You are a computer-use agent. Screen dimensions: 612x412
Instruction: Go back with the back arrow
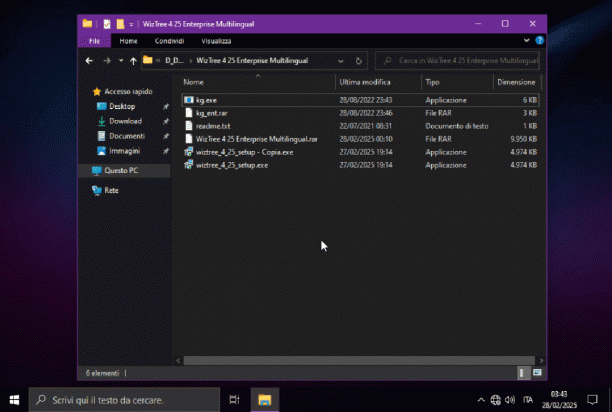[x=89, y=61]
